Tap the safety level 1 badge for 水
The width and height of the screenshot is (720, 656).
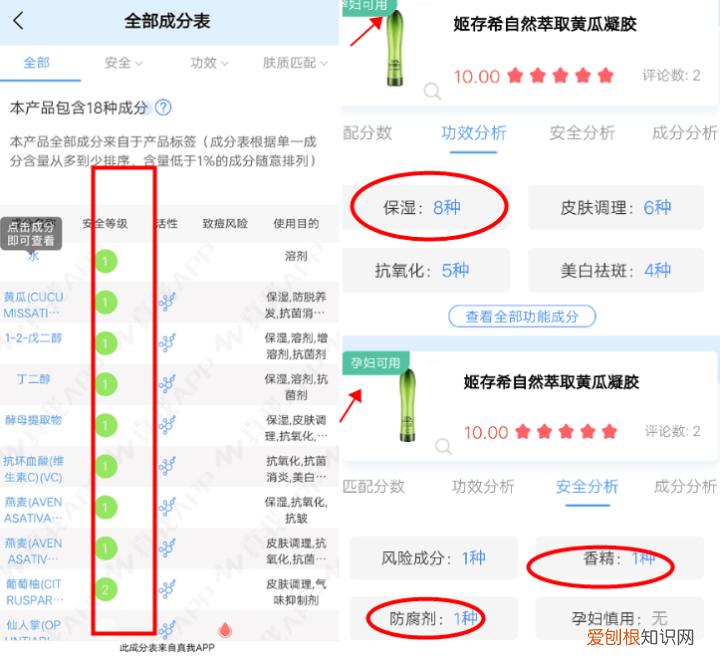point(106,261)
